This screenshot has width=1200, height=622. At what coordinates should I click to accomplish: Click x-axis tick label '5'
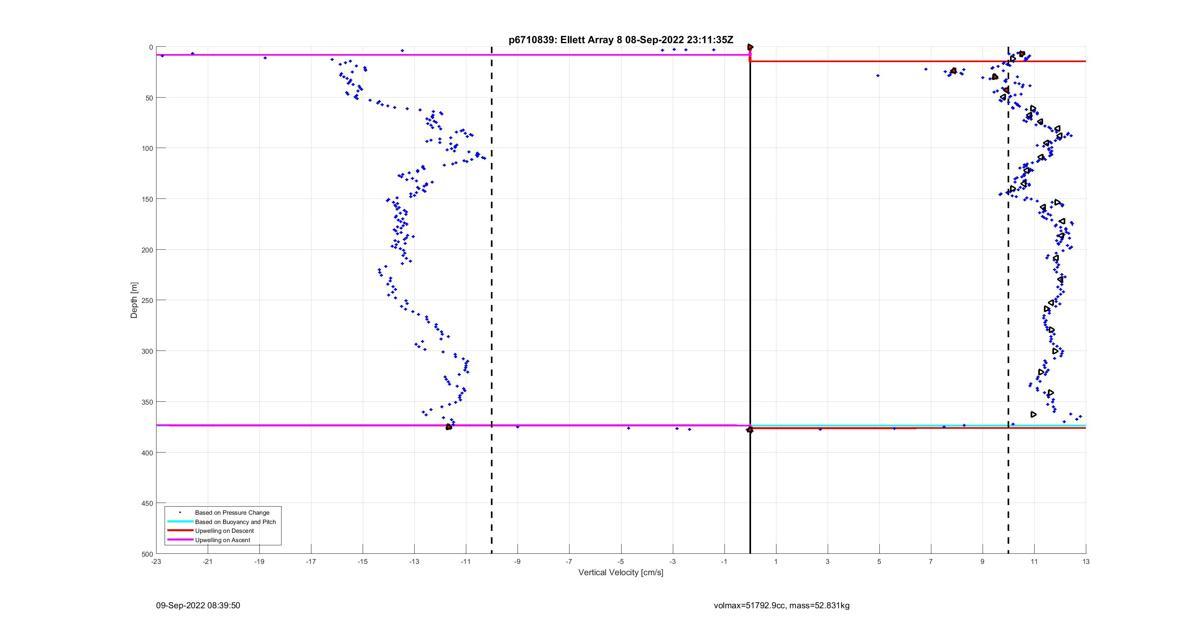(x=879, y=562)
